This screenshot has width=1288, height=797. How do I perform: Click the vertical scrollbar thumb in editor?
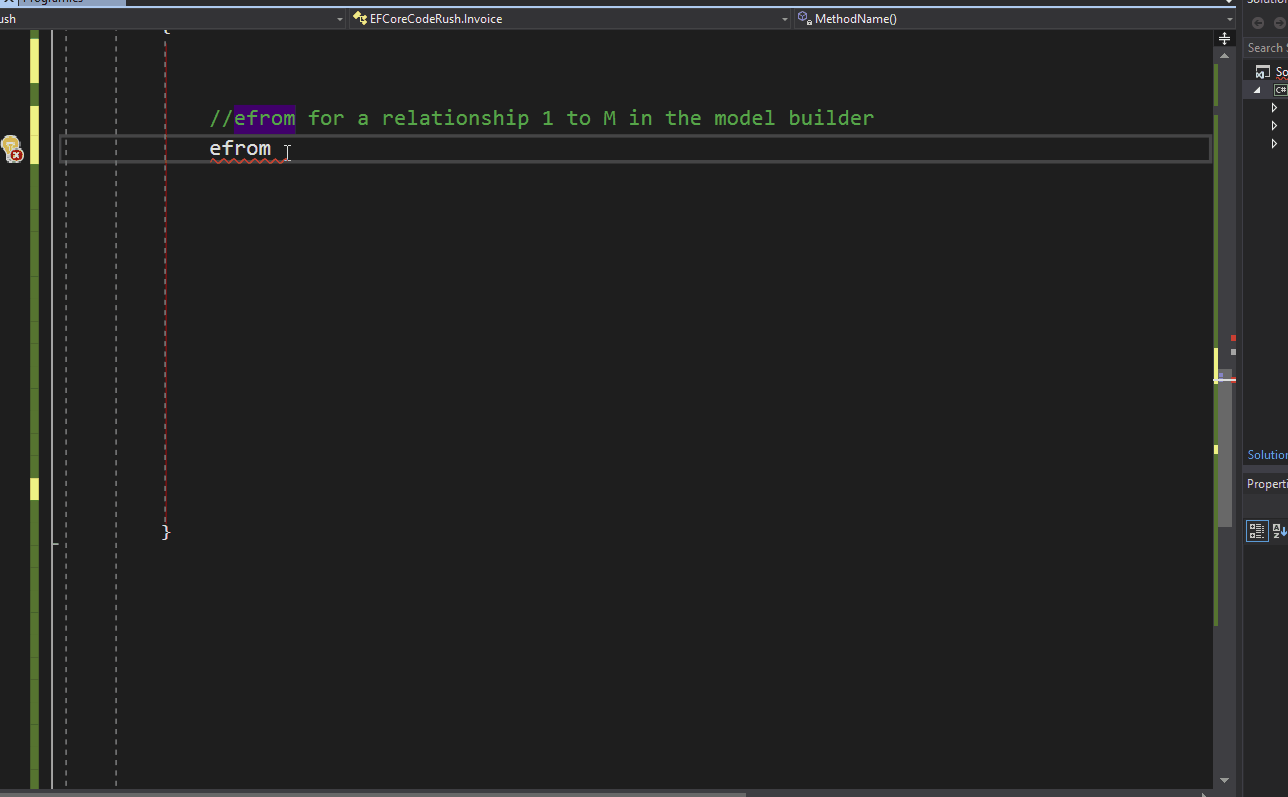click(1225, 450)
